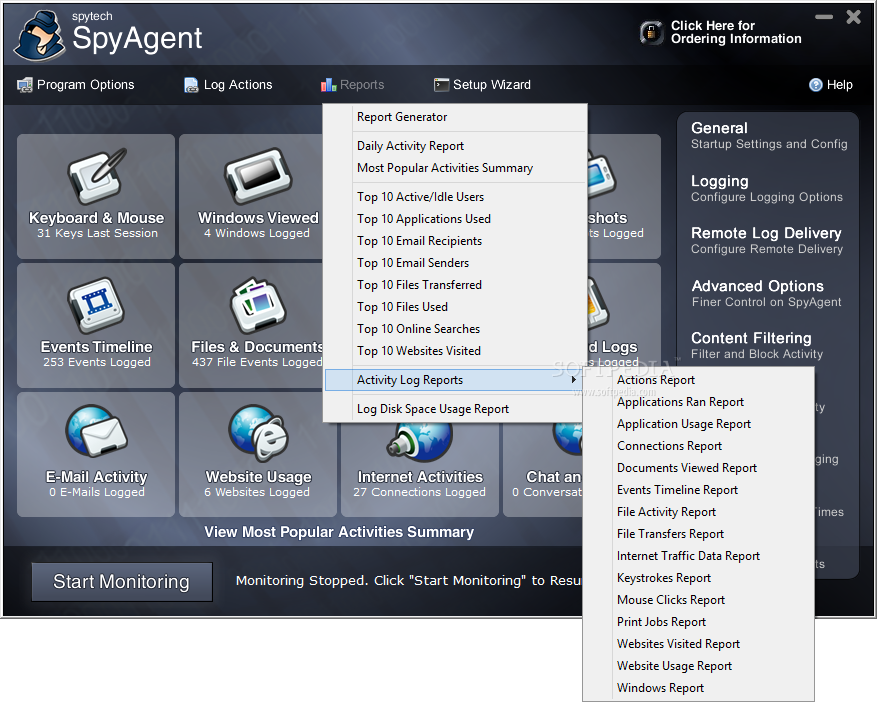Click the 31 Keys Last Session text

(x=97, y=233)
